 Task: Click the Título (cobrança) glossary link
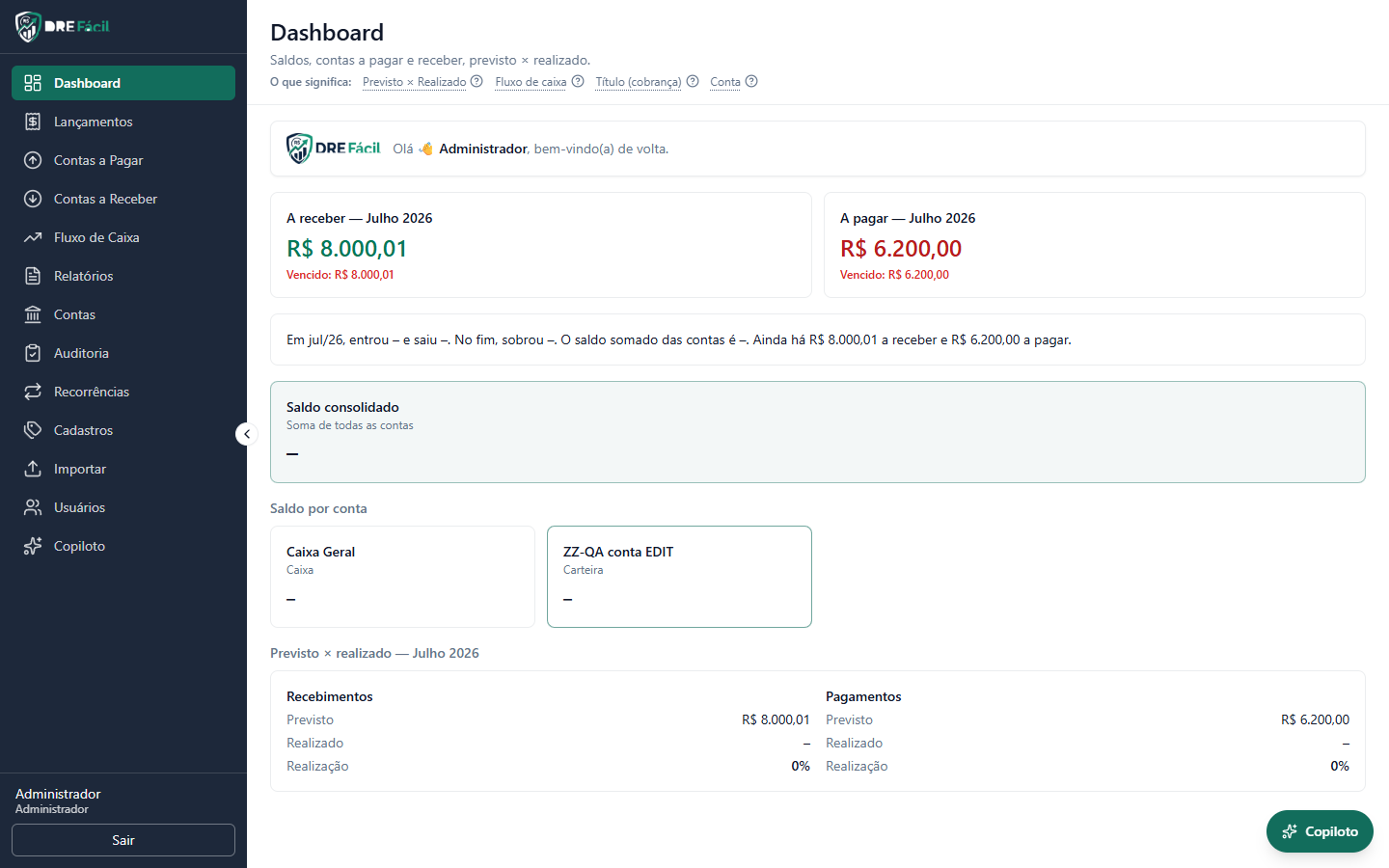tap(639, 82)
